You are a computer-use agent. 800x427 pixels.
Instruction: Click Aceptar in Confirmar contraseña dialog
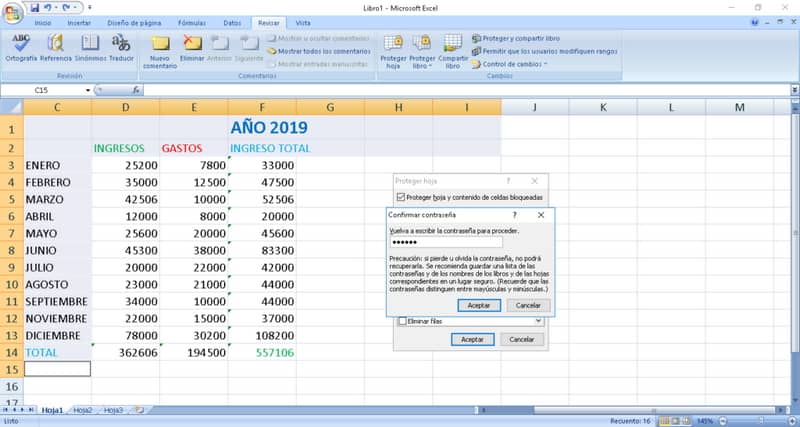479,306
